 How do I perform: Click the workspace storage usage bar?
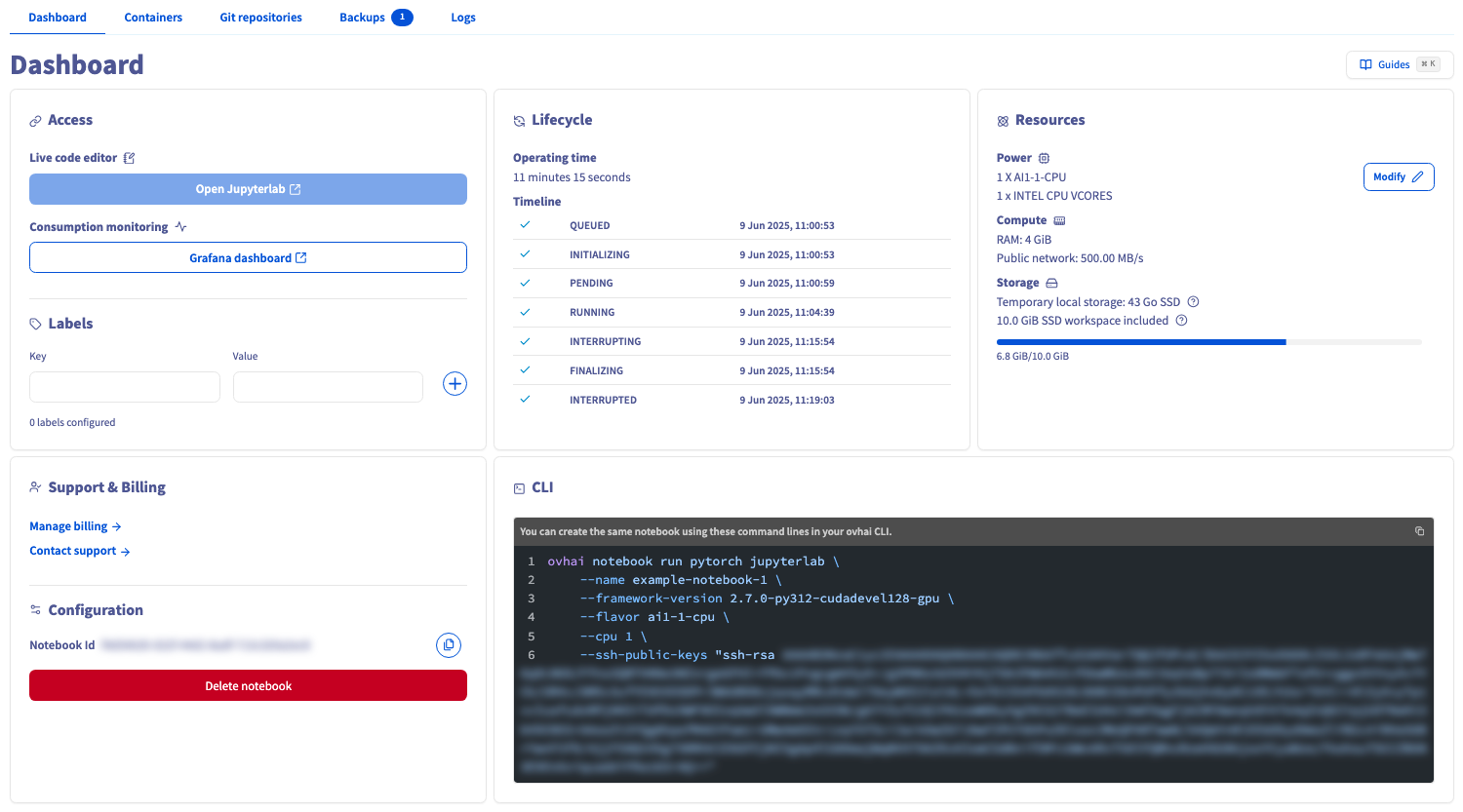click(x=1209, y=342)
